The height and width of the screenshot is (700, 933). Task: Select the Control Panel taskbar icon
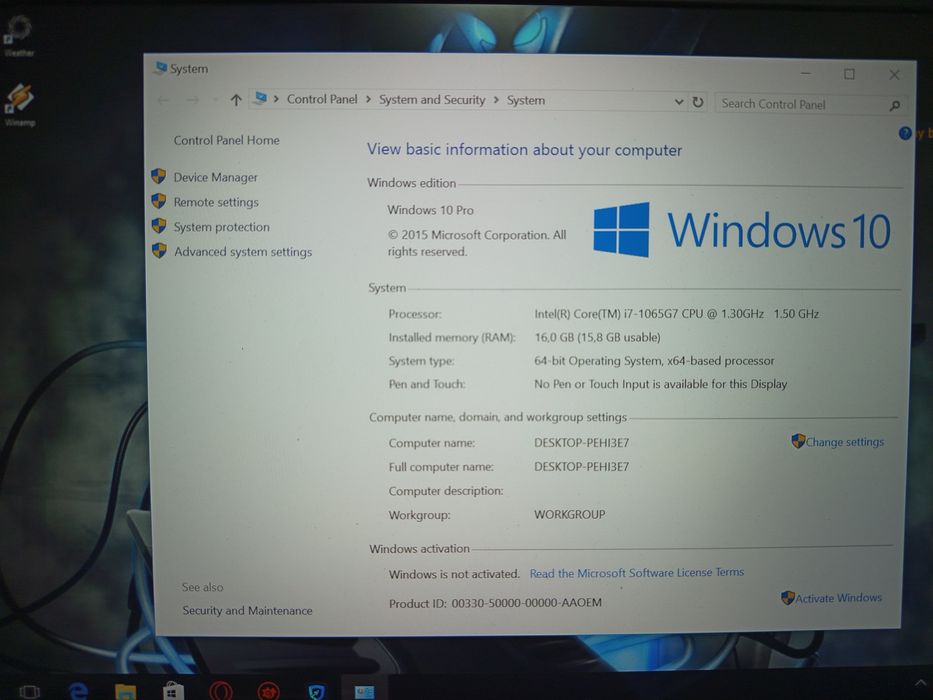point(364,692)
